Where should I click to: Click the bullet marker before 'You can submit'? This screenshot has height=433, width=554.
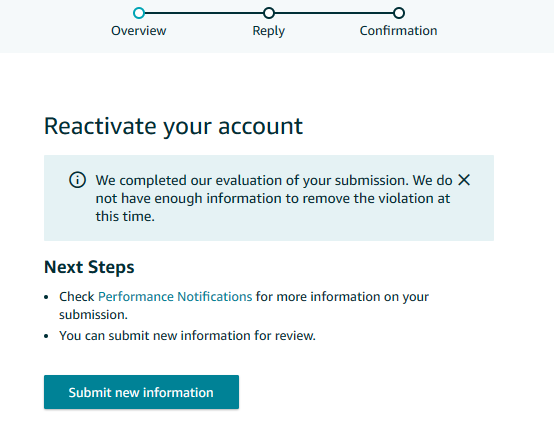pos(46,336)
